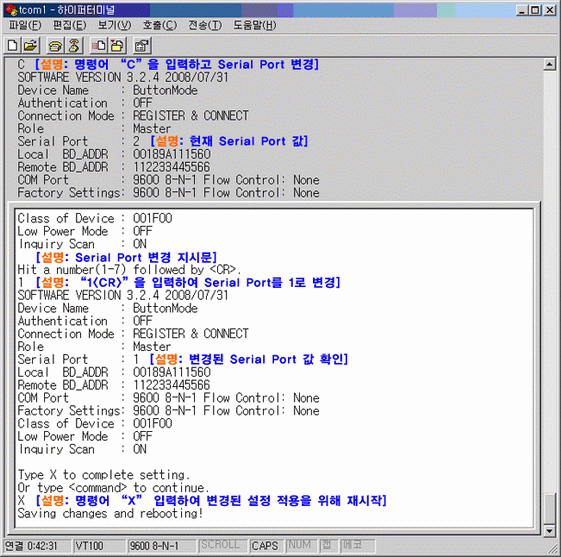Click the 'Type X to complete setting.' line
561x557 pixels.
click(103, 475)
